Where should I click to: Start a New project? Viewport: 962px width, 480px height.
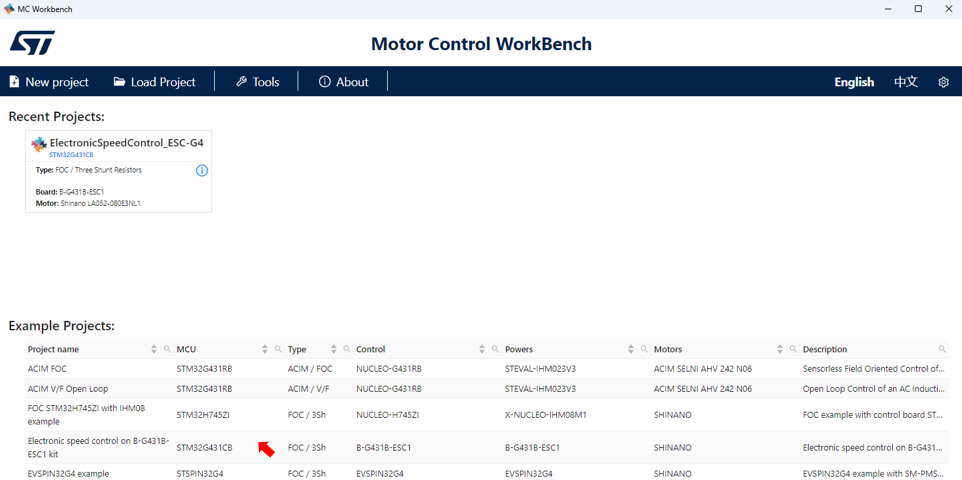(x=49, y=82)
